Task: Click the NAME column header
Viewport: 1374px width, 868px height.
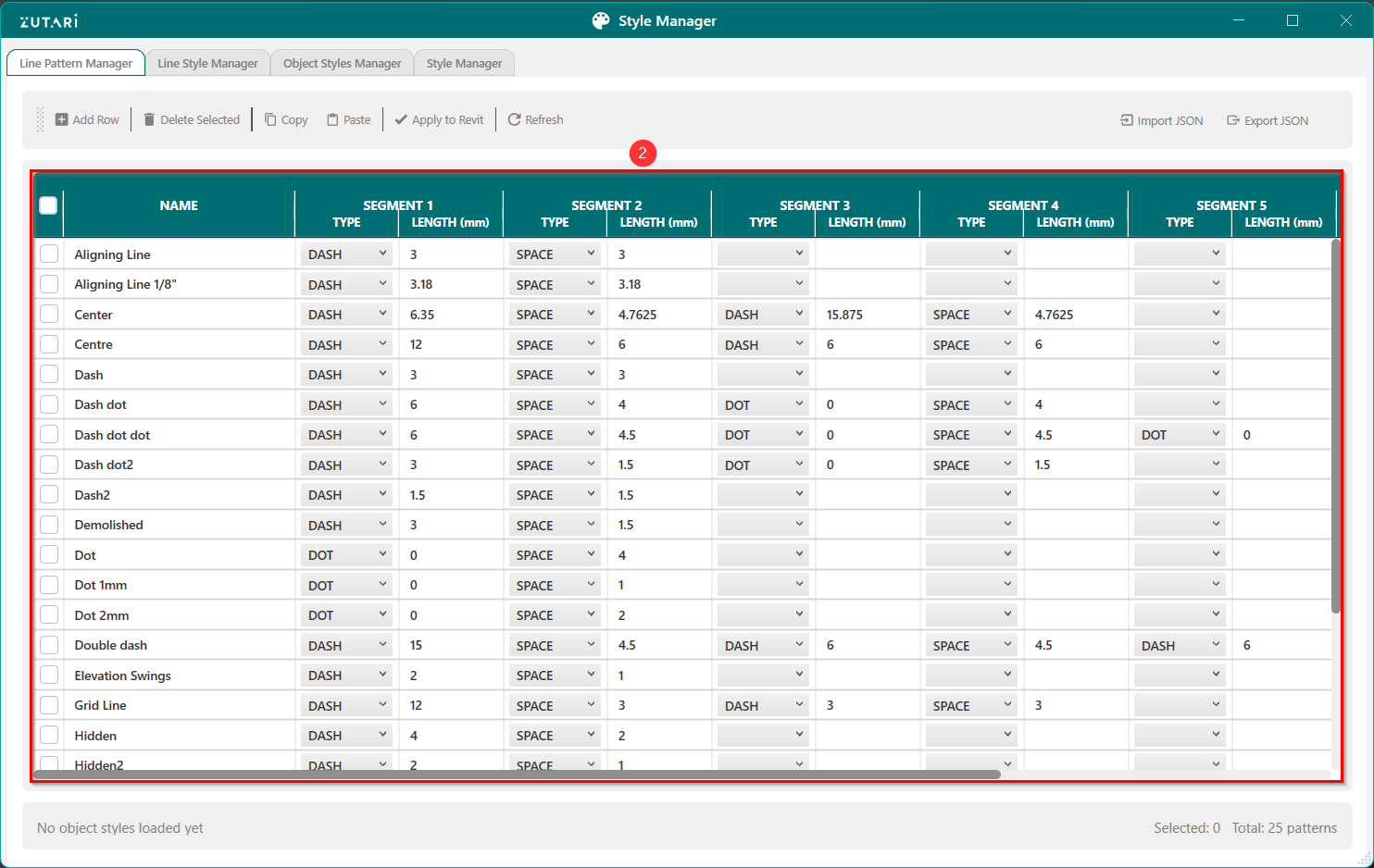Action: [179, 205]
